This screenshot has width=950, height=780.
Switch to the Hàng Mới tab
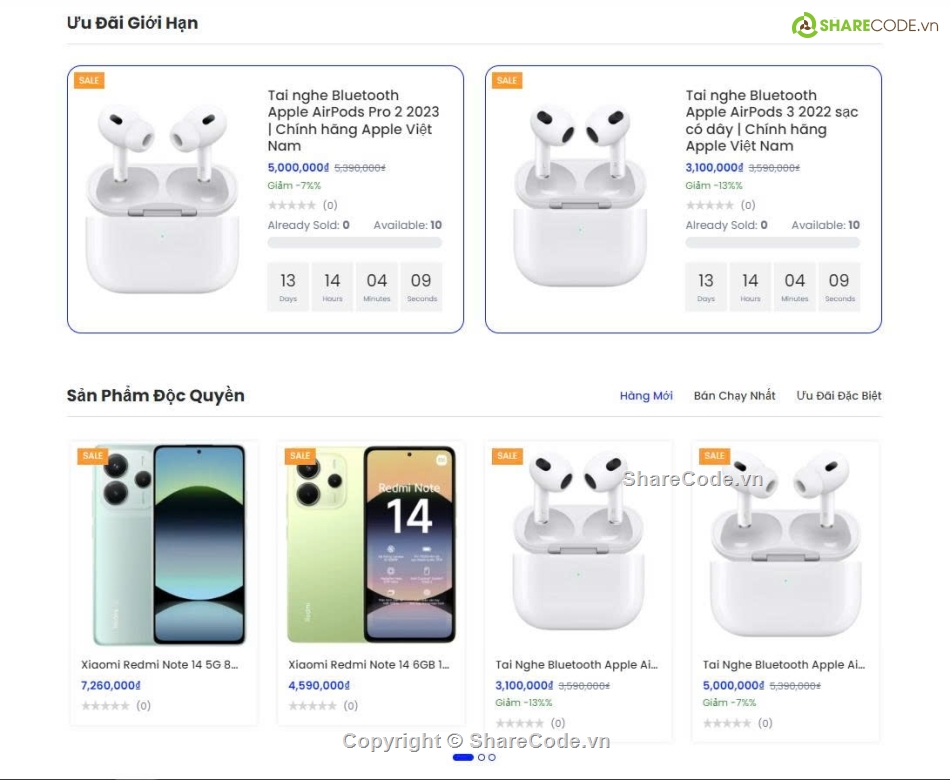tap(646, 396)
